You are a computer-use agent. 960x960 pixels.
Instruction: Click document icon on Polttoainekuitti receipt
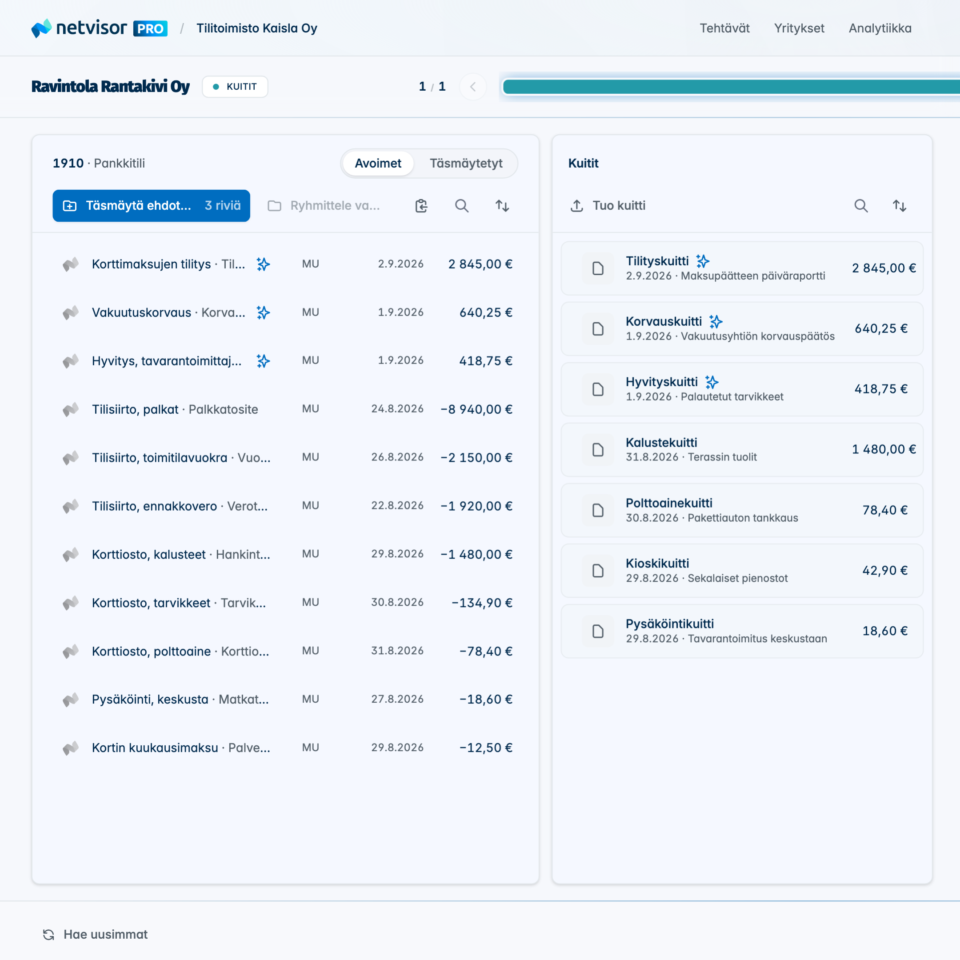point(598,510)
